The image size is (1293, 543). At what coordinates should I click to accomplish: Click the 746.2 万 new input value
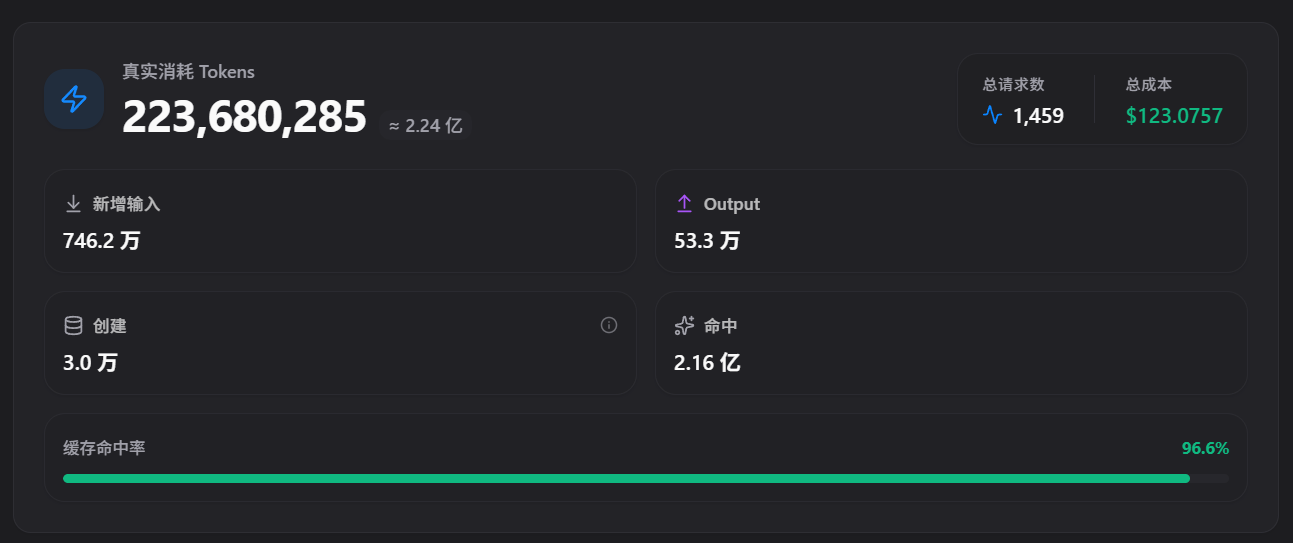click(101, 241)
